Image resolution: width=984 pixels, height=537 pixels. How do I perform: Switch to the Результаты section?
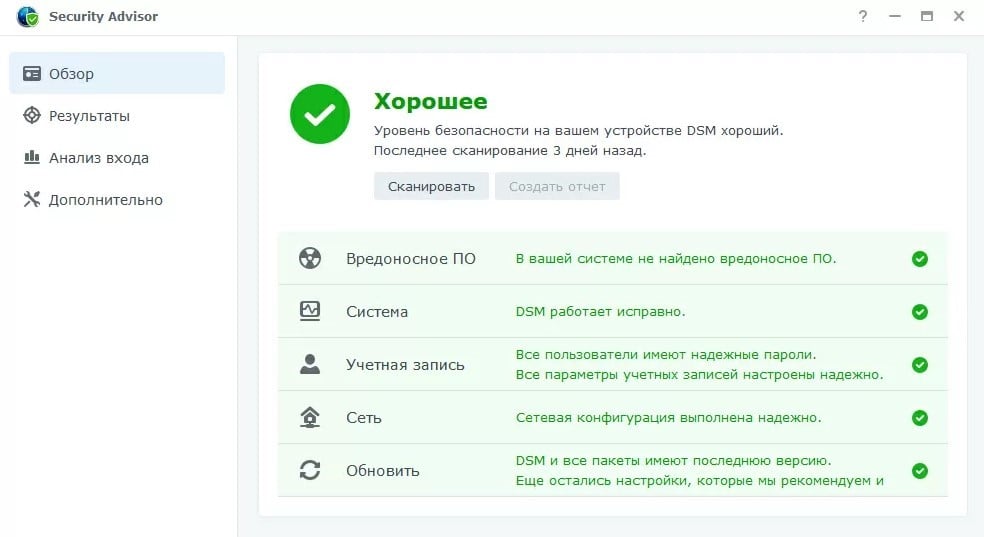(89, 116)
